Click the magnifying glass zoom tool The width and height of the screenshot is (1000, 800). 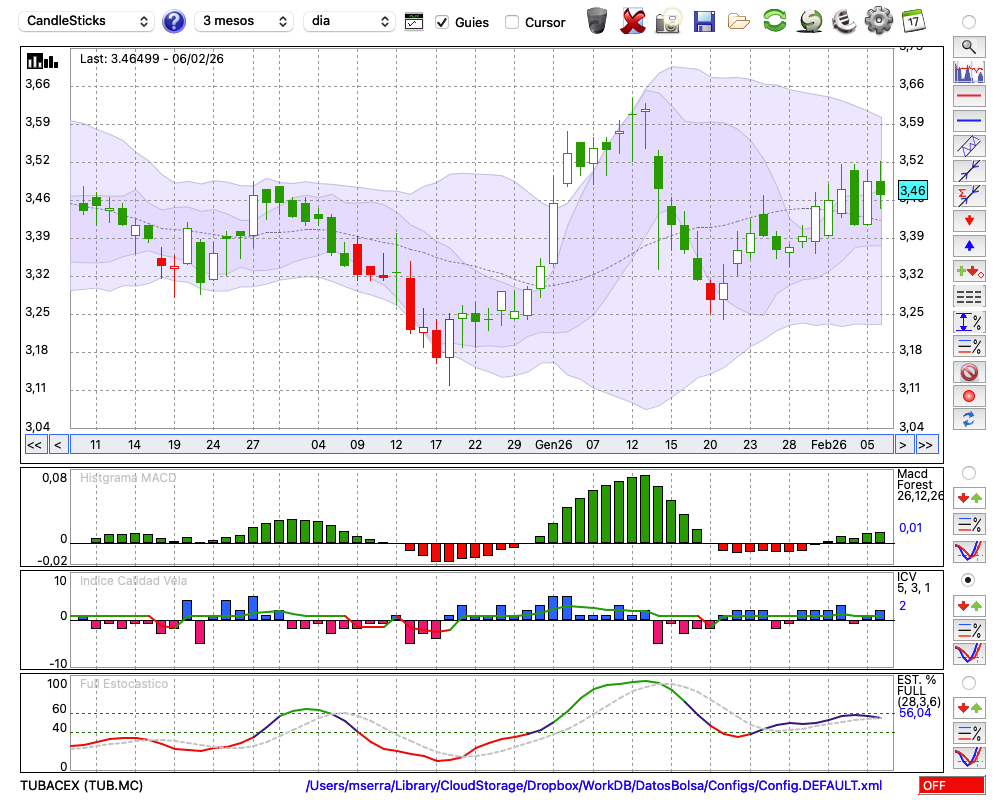point(968,46)
